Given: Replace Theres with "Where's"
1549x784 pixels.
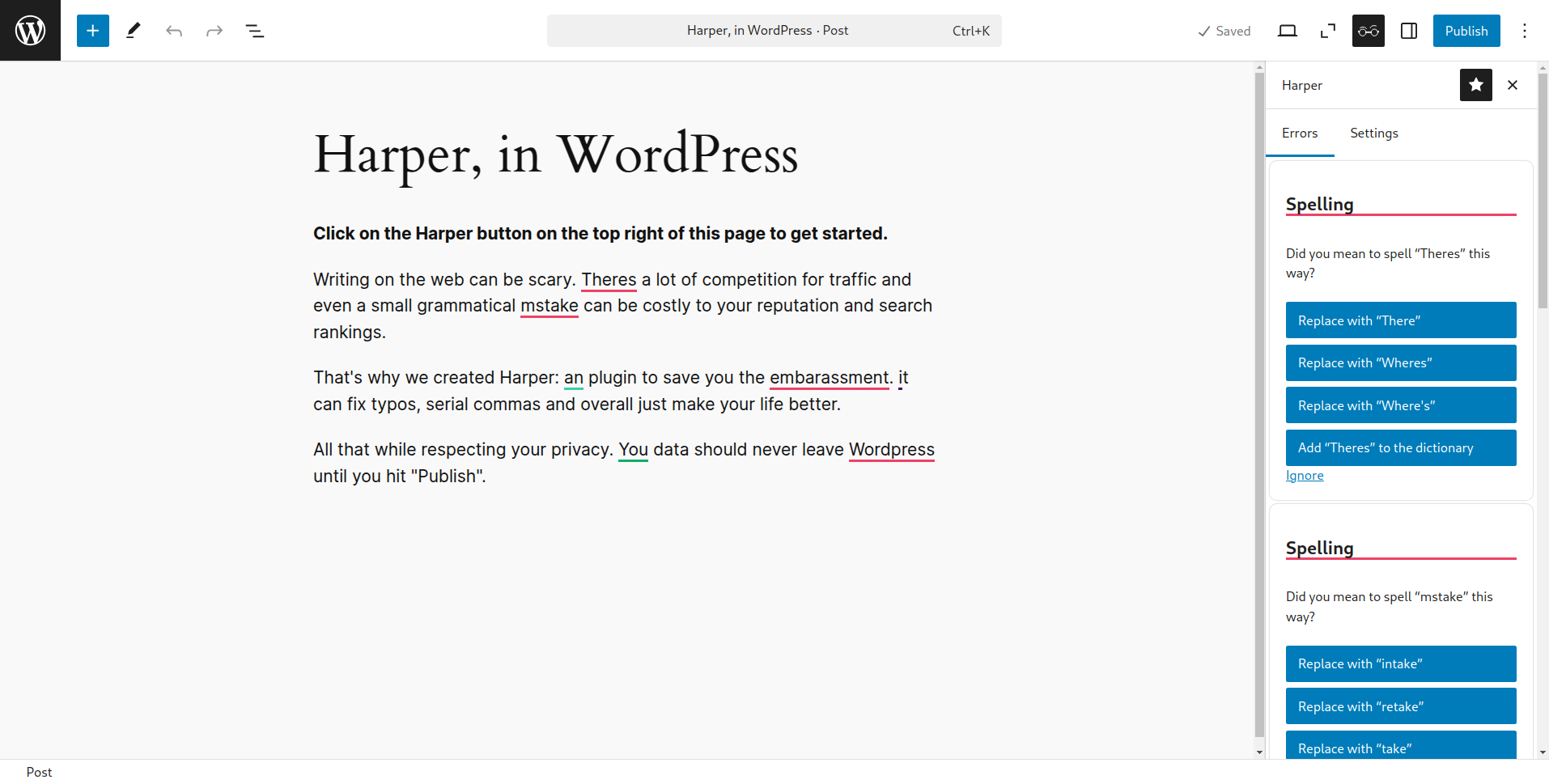Looking at the screenshot, I should tap(1401, 405).
